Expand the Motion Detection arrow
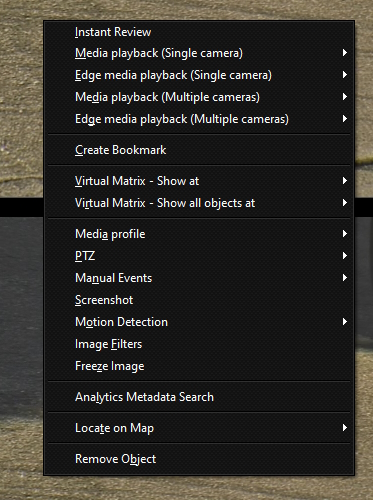Viewport: 373px width, 500px height. (x=345, y=321)
